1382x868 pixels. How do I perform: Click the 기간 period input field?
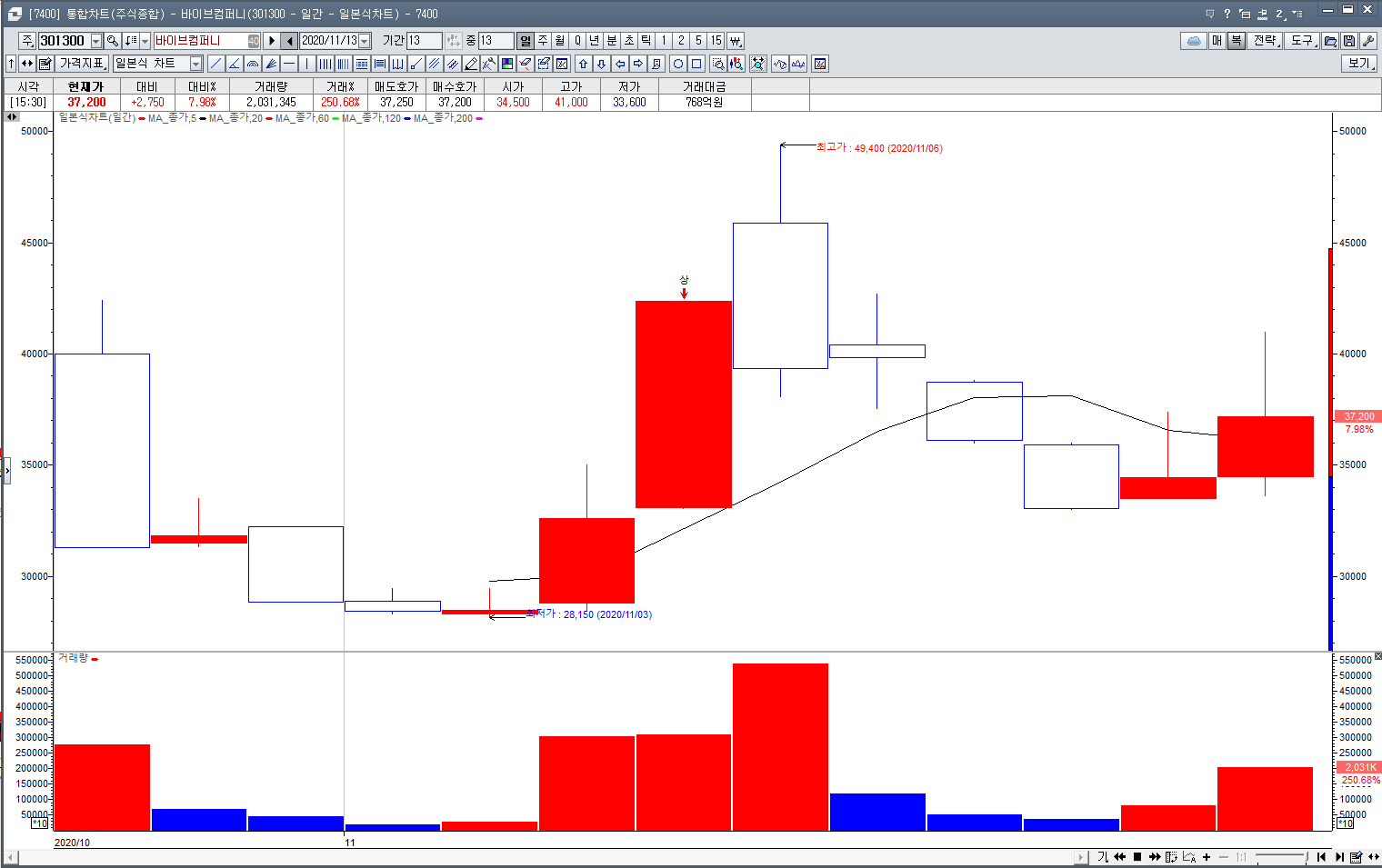(424, 41)
